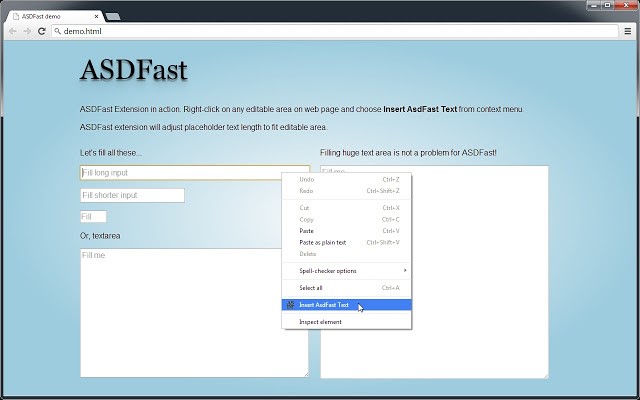Close the ASDFast demo tab
The image size is (640, 400).
96,17
